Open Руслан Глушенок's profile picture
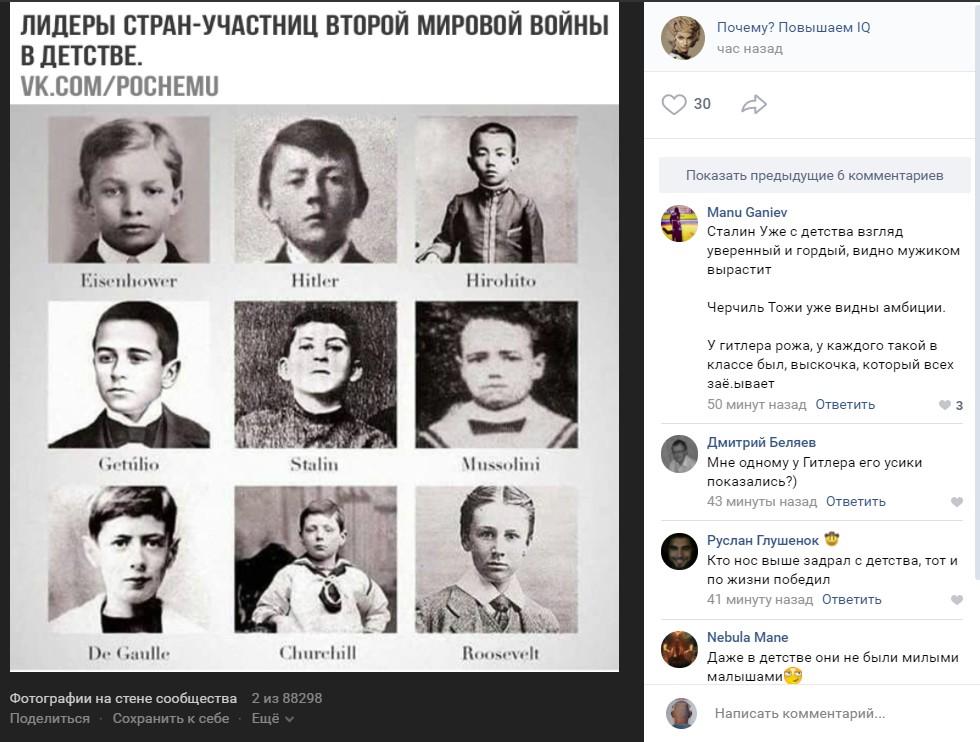Viewport: 980px width, 742px height. tap(679, 551)
